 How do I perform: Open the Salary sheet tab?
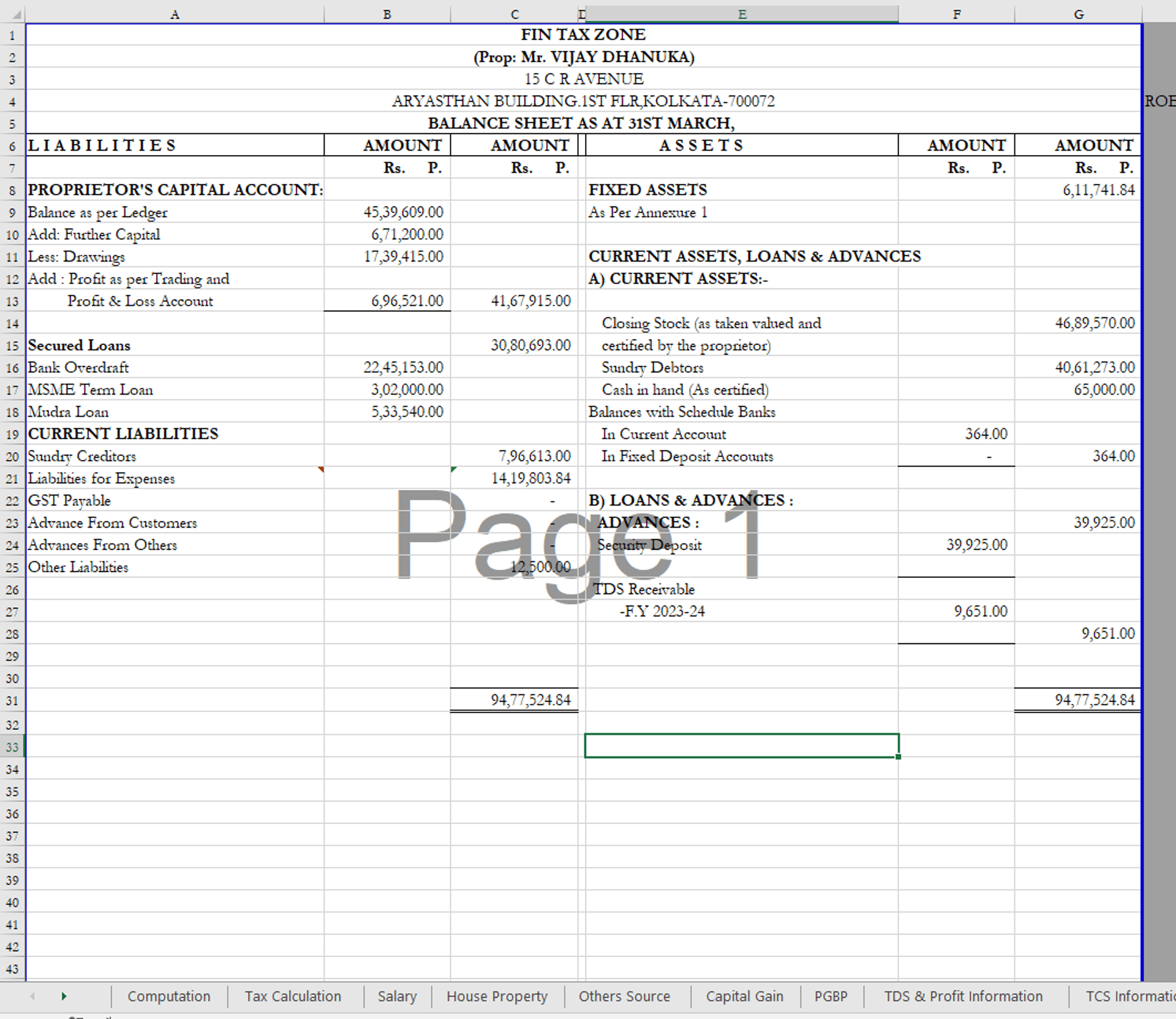[397, 996]
